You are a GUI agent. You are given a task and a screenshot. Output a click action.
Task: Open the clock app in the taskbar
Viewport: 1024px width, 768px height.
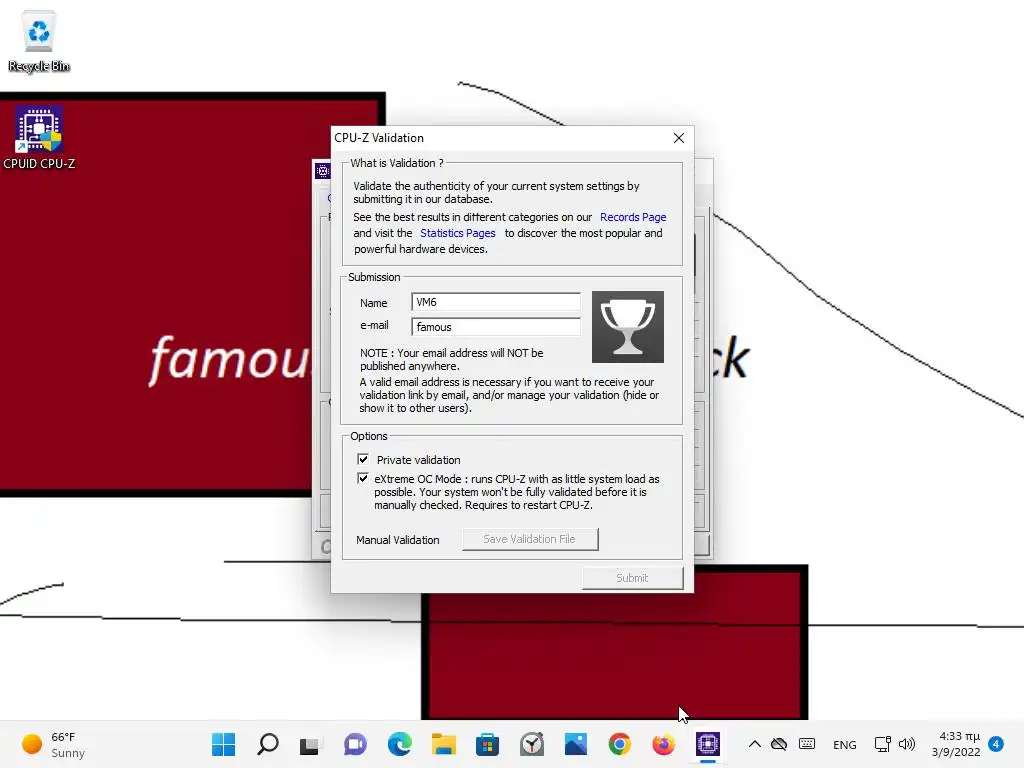[532, 744]
